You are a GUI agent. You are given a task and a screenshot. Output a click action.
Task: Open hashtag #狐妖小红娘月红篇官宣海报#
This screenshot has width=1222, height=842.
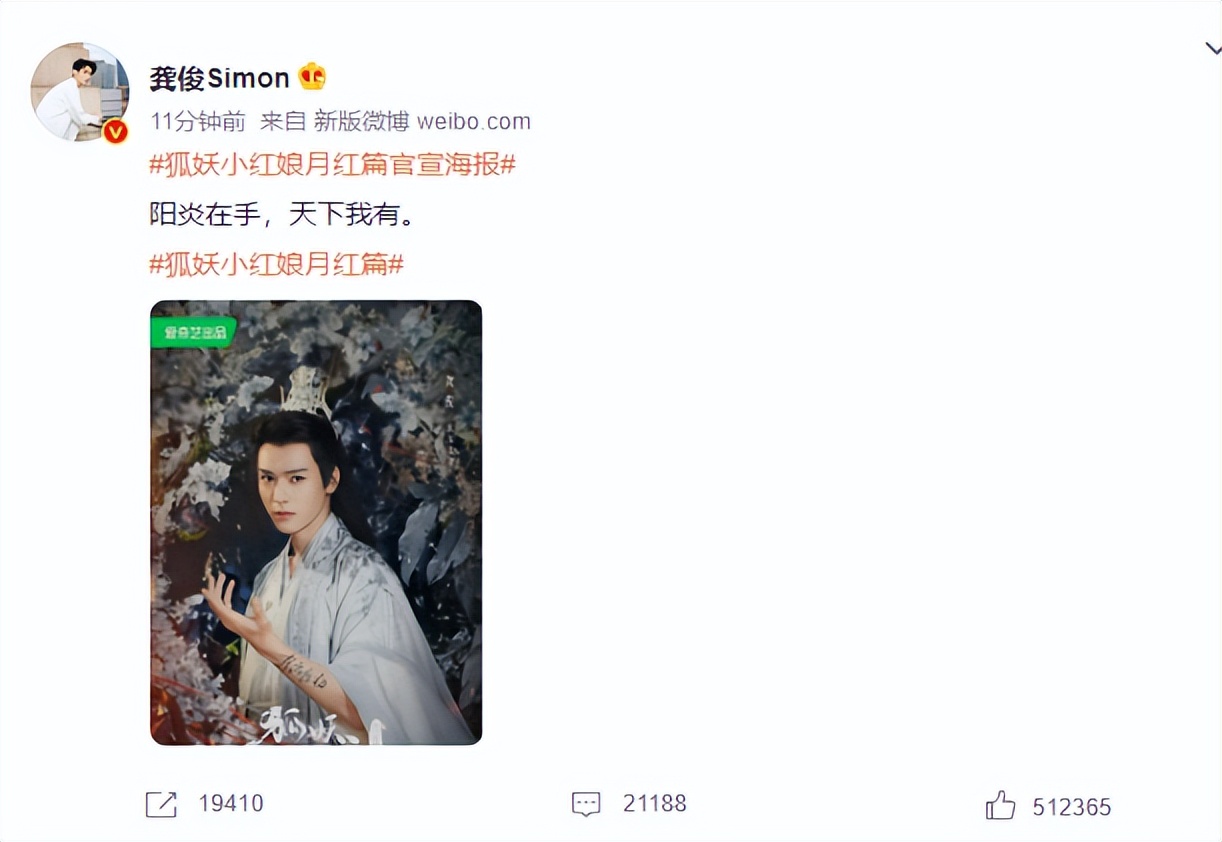[x=332, y=165]
